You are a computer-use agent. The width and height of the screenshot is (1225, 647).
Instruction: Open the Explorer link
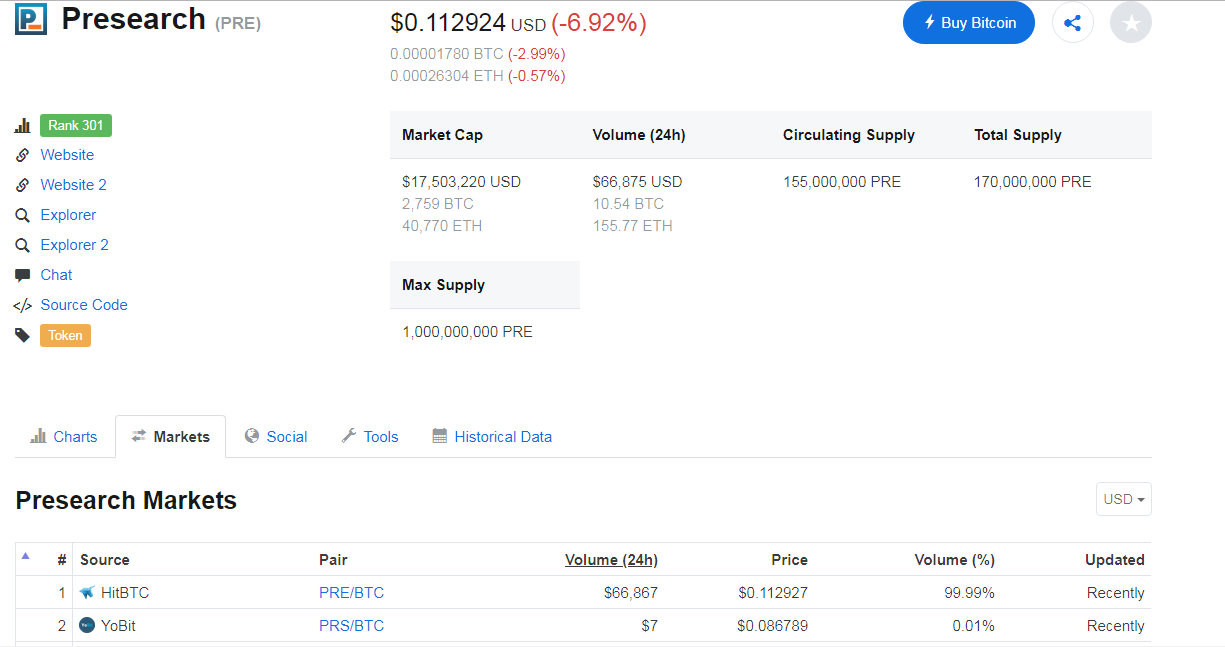68,215
